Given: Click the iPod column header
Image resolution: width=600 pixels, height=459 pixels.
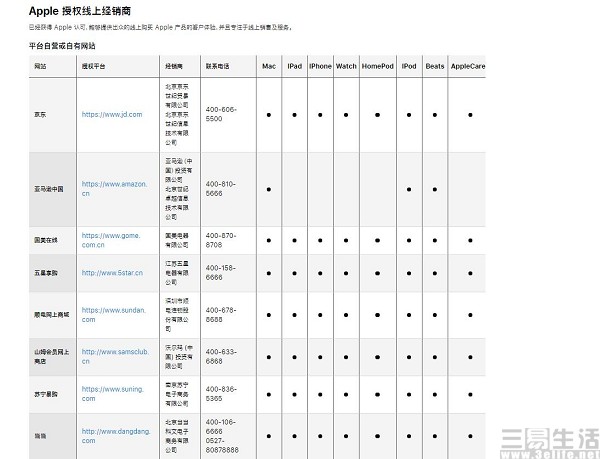Looking at the screenshot, I should click(x=409, y=66).
